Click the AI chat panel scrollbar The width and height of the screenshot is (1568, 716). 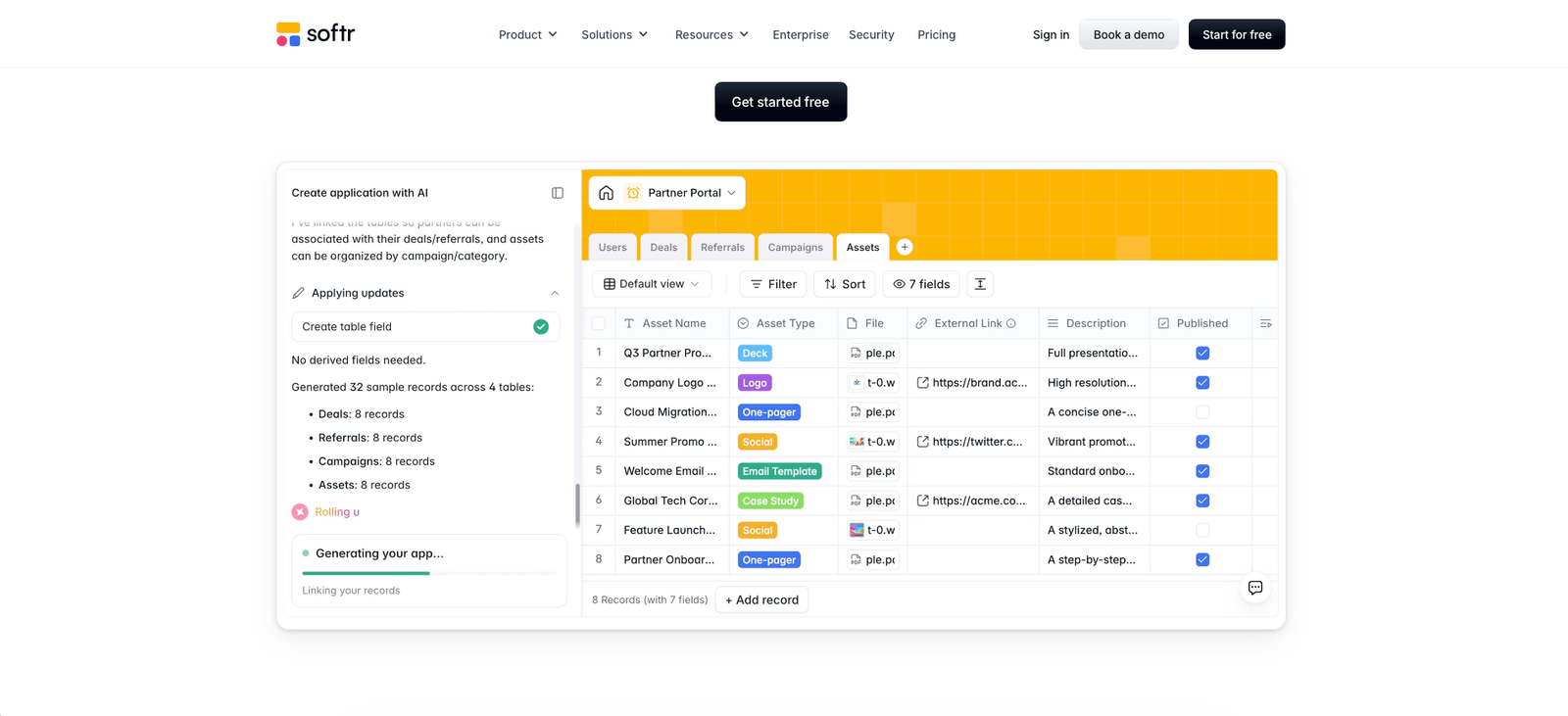coord(577,504)
